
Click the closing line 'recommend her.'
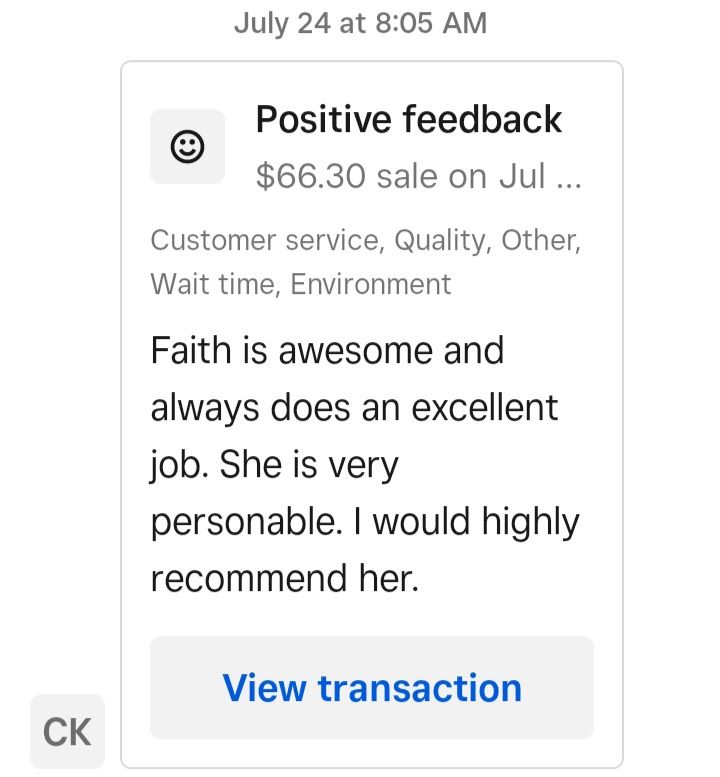click(284, 578)
